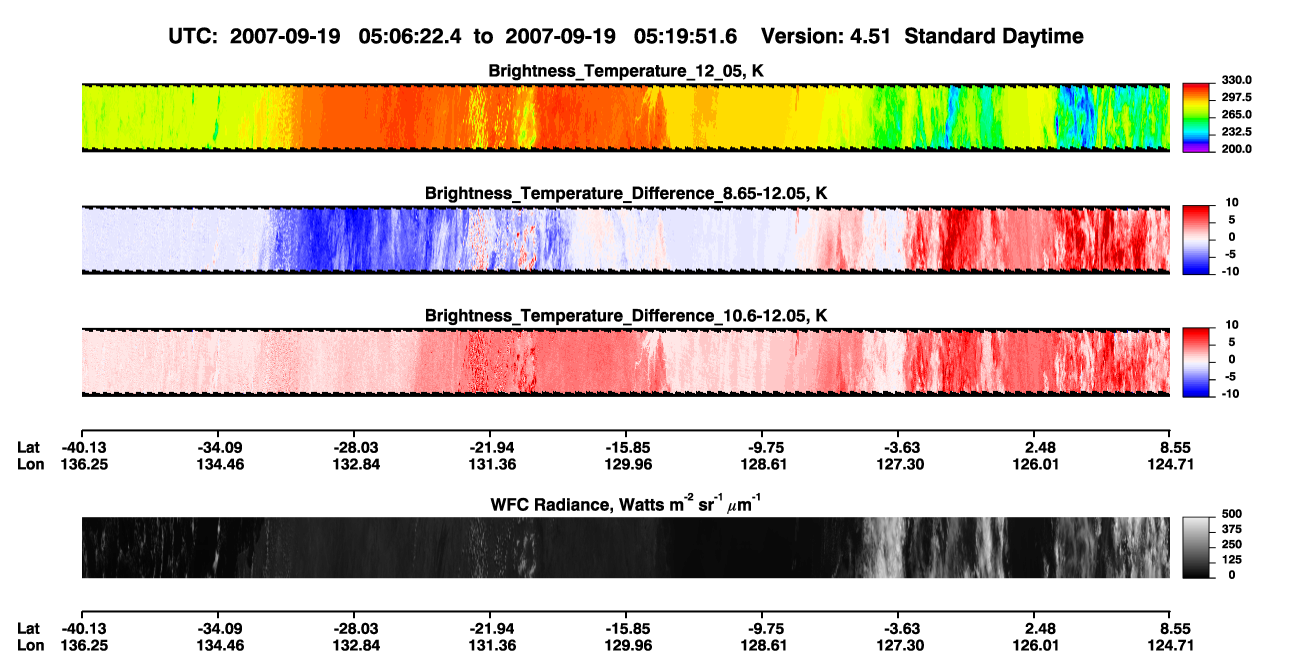The image size is (1300, 667).
Task: Click the "10" label on the 10.6-12.05 colorbar
Action: click(1232, 324)
